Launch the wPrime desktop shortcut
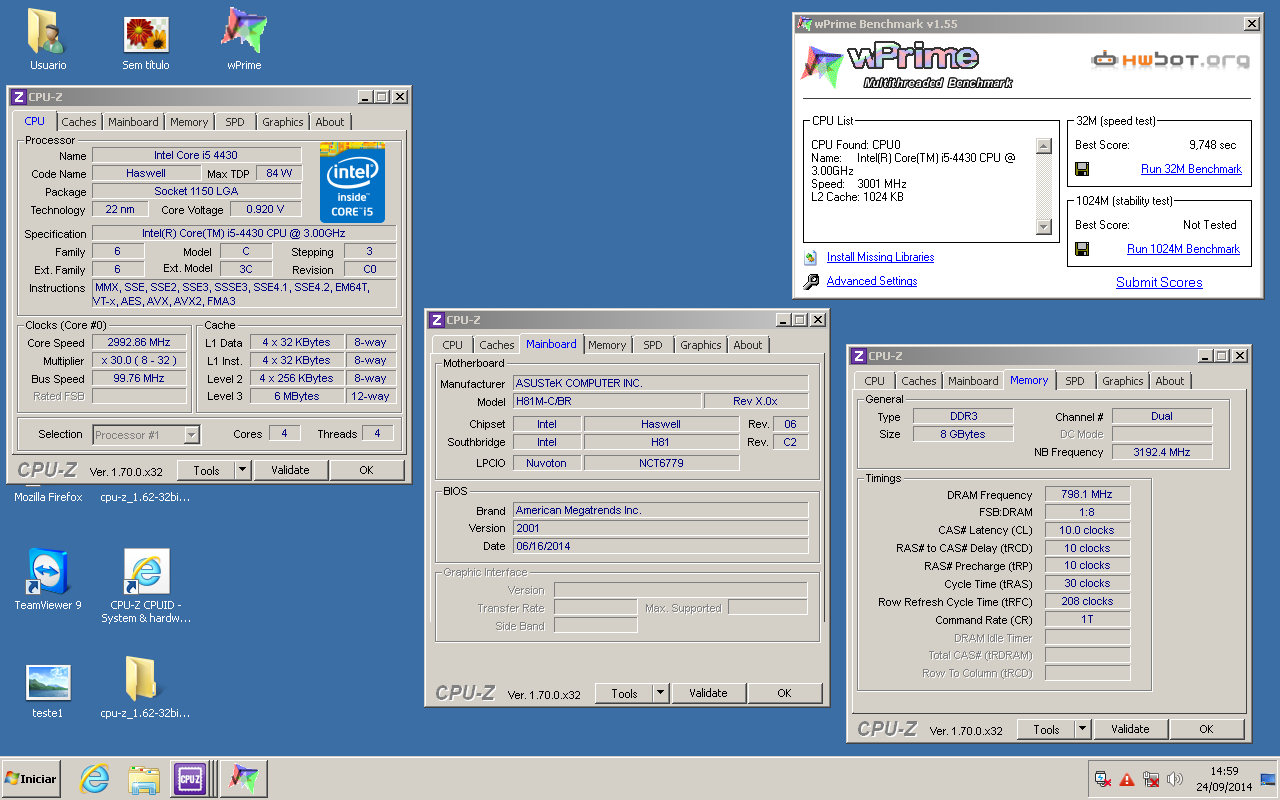The height and width of the screenshot is (800, 1280). pos(244,40)
